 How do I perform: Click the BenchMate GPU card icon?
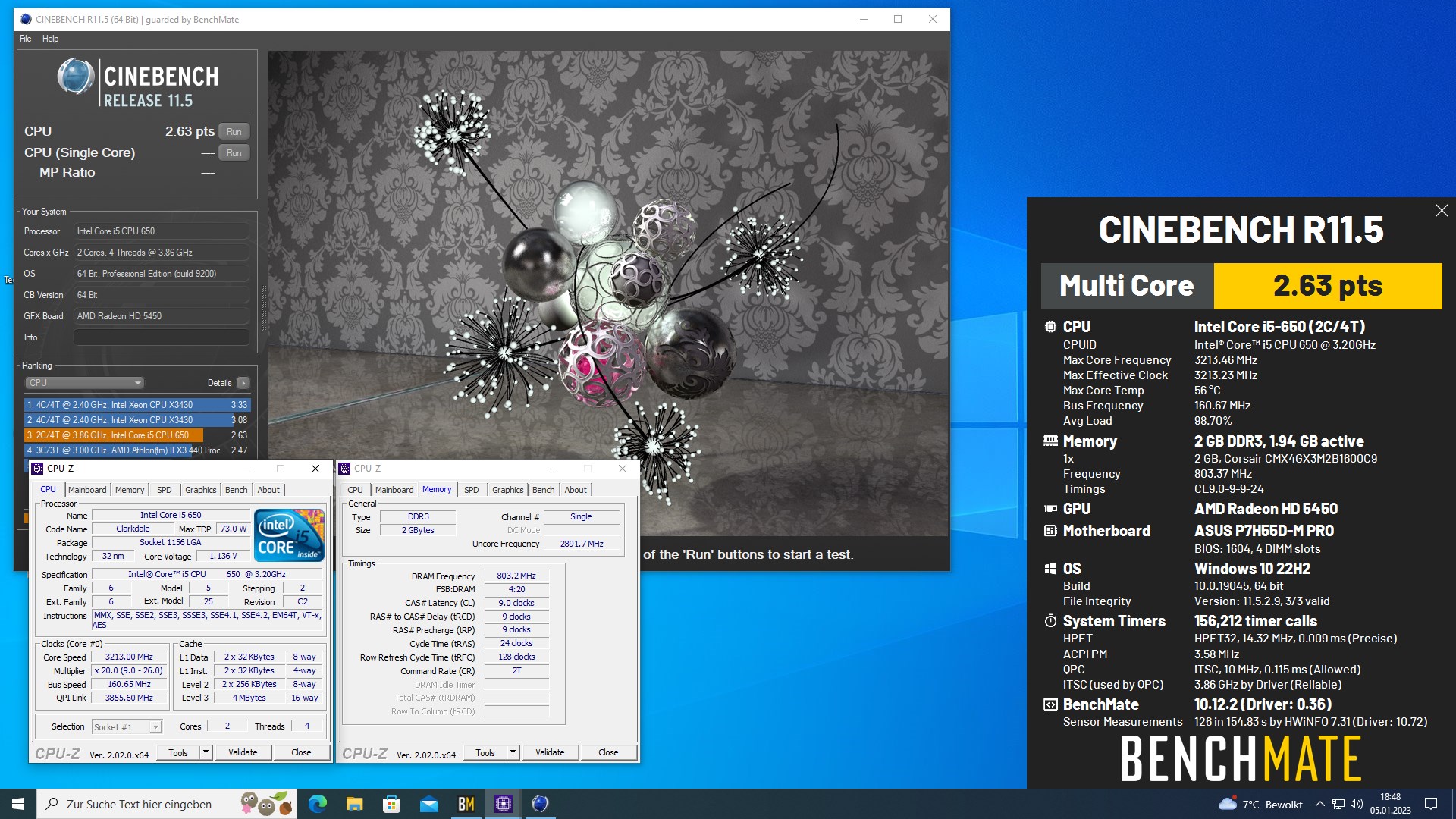[1050, 509]
